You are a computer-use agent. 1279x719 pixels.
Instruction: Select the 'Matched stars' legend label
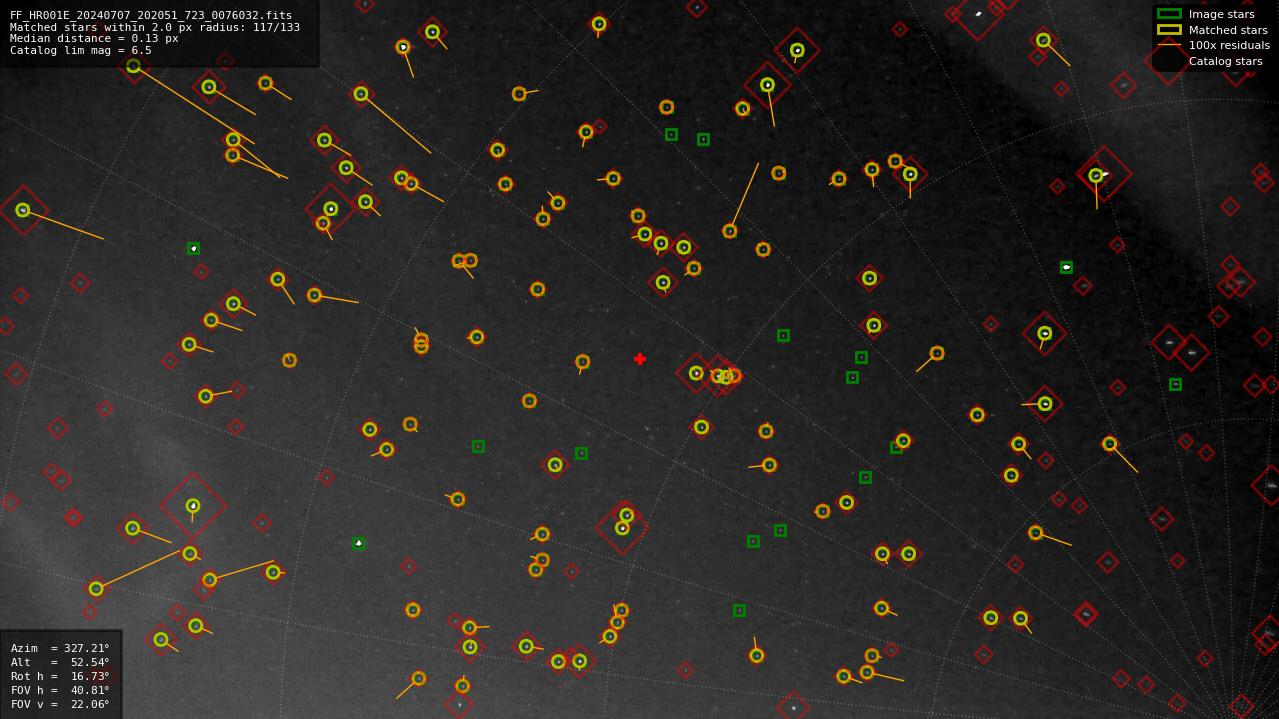click(x=1228, y=30)
